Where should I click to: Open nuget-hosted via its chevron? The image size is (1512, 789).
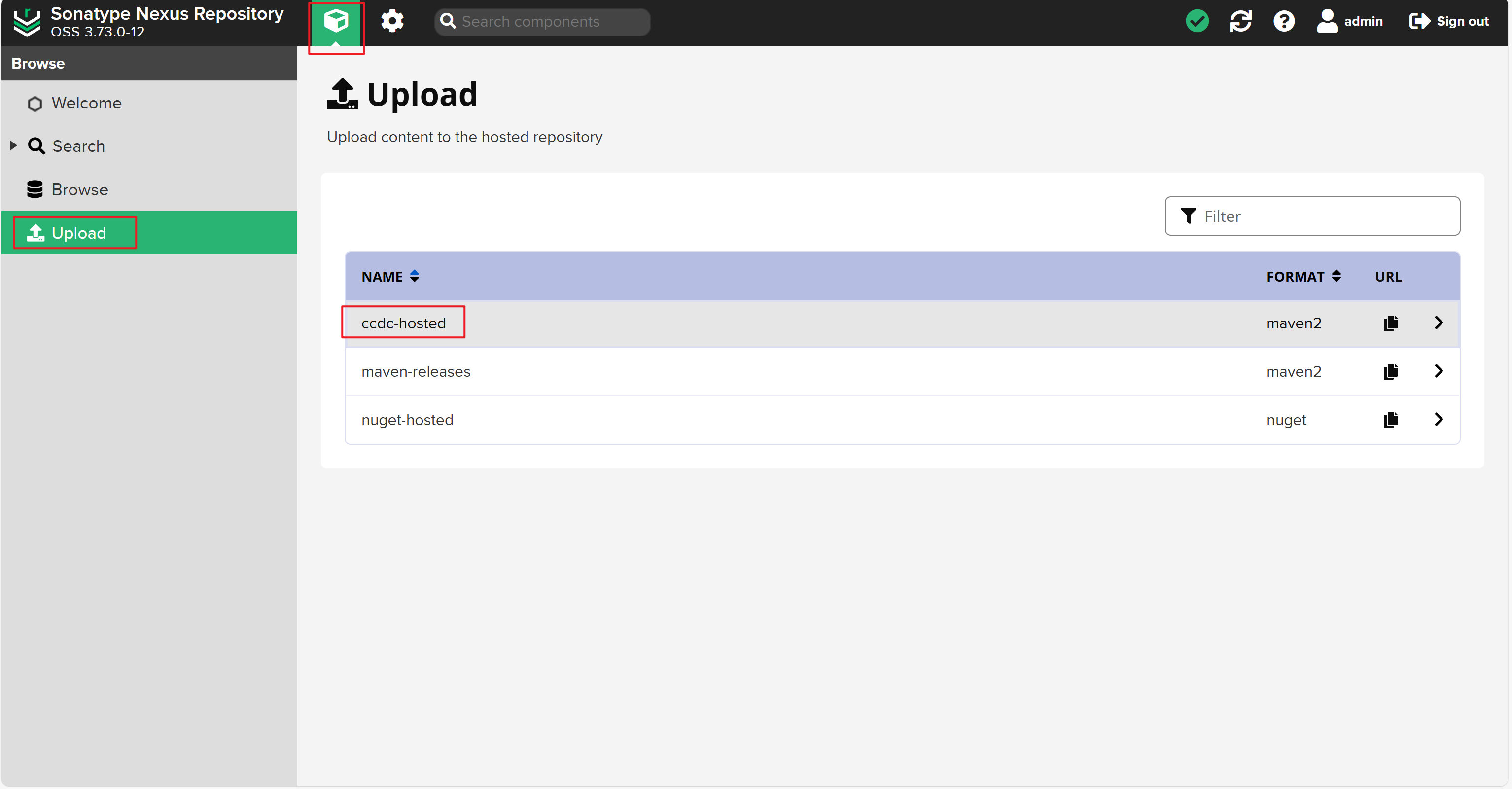(x=1438, y=420)
